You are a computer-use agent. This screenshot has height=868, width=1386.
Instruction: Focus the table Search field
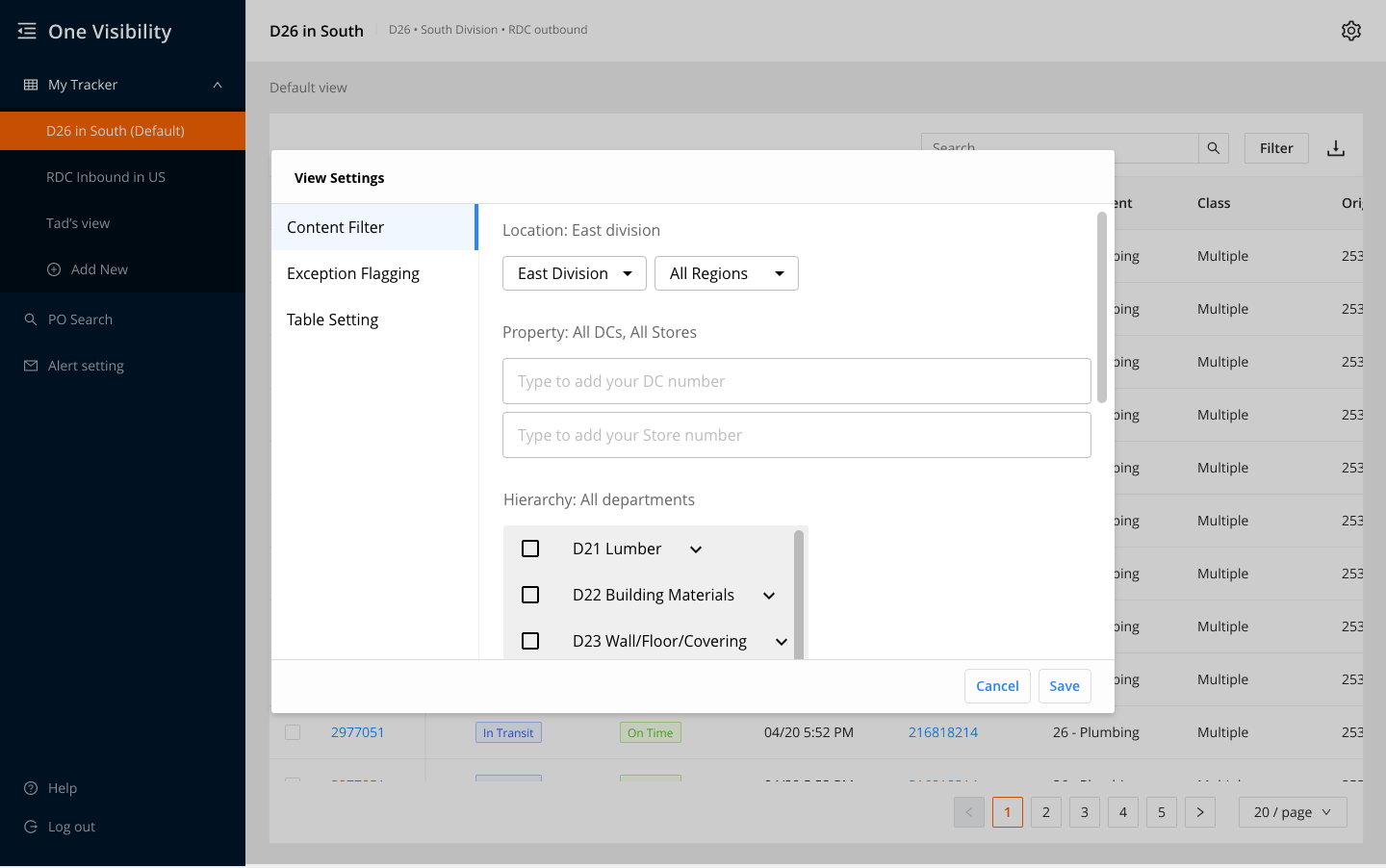click(x=1060, y=148)
